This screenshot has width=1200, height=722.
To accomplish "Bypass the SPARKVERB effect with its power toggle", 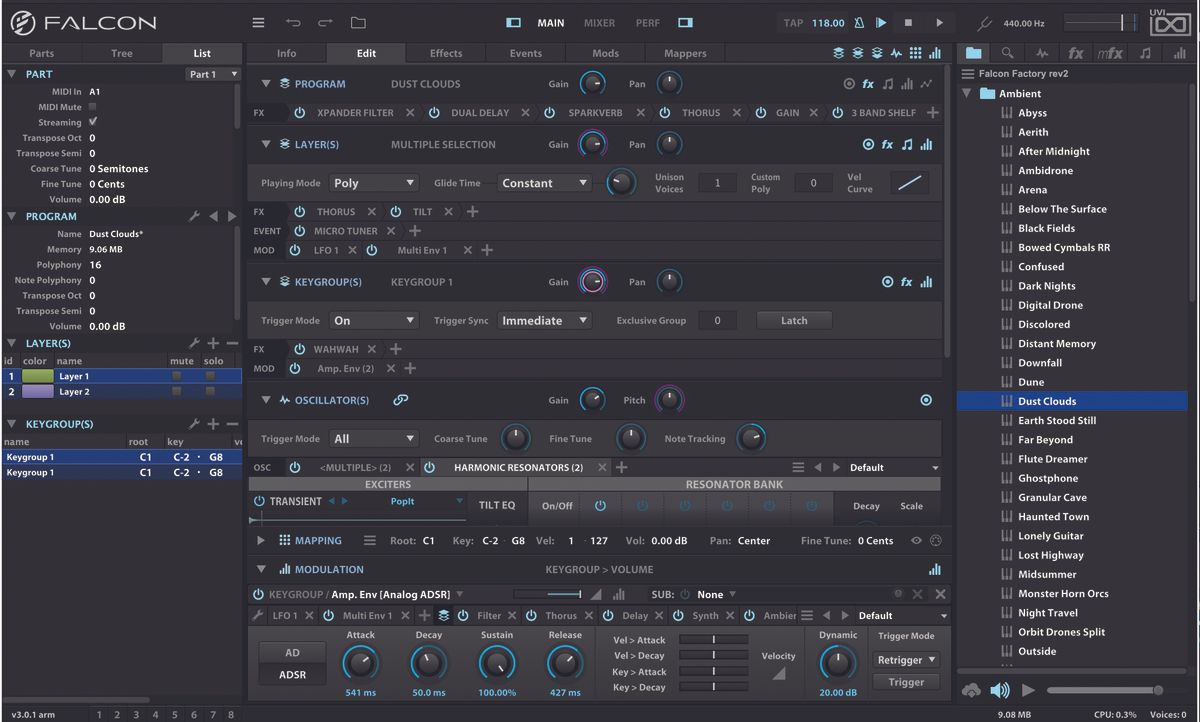I will [x=548, y=112].
